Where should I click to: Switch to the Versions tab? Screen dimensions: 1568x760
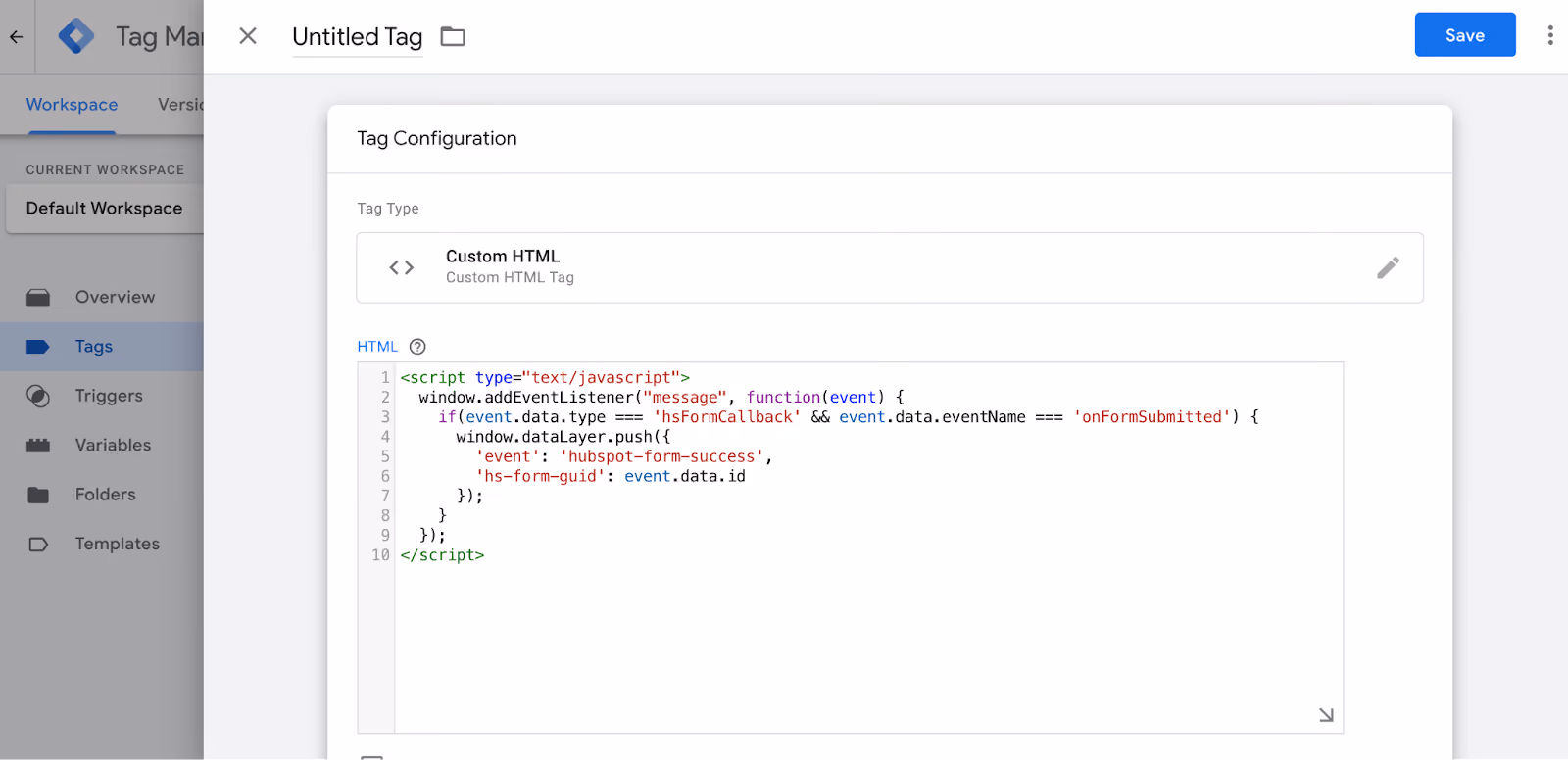(181, 105)
